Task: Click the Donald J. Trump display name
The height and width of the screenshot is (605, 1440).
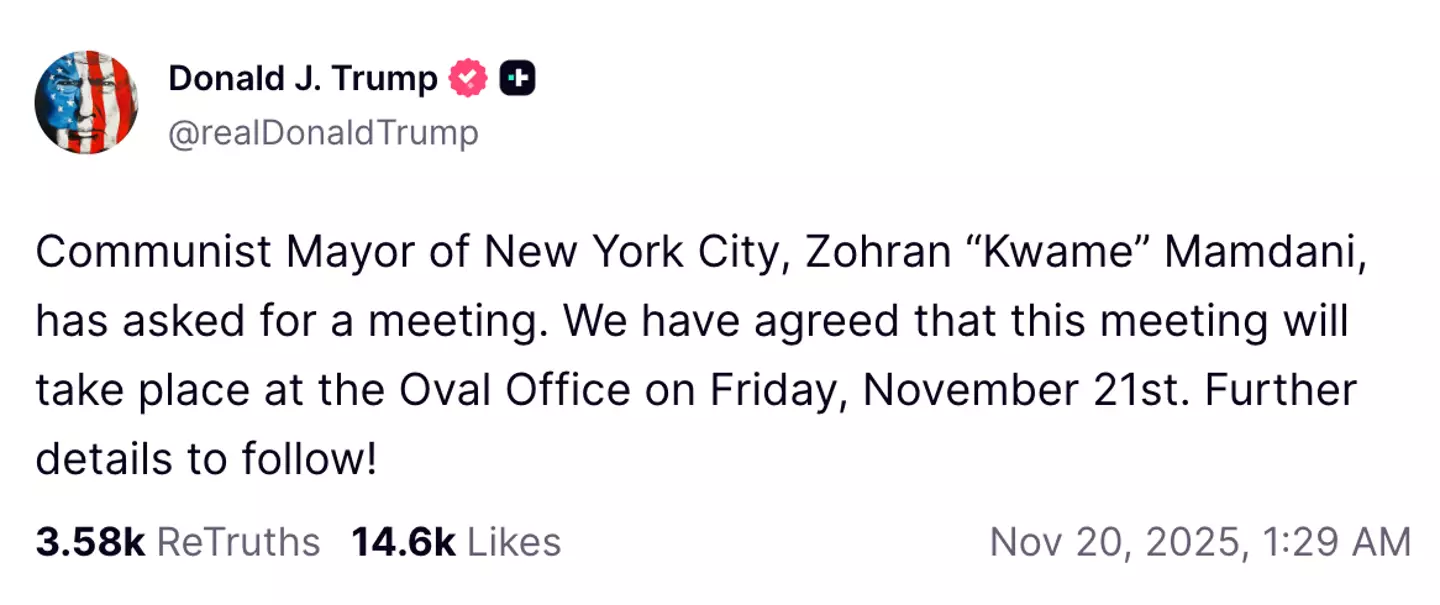Action: point(303,78)
